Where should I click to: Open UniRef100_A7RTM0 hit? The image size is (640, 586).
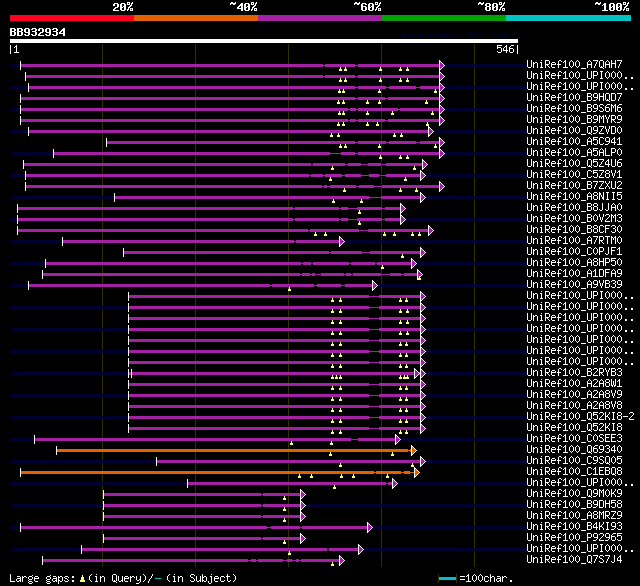[x=574, y=241]
